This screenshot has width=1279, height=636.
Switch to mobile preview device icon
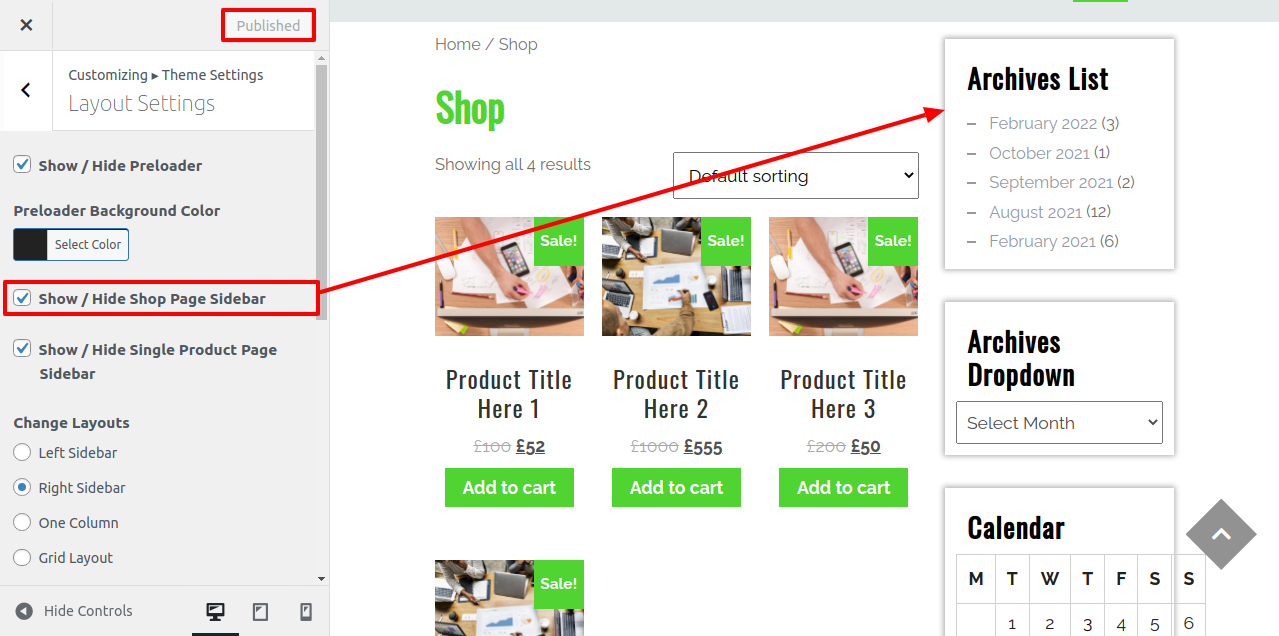306,611
